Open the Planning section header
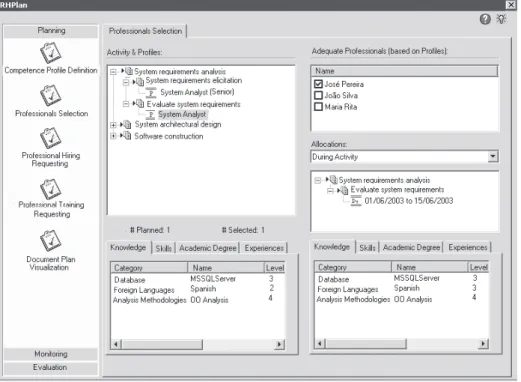 (x=51, y=31)
